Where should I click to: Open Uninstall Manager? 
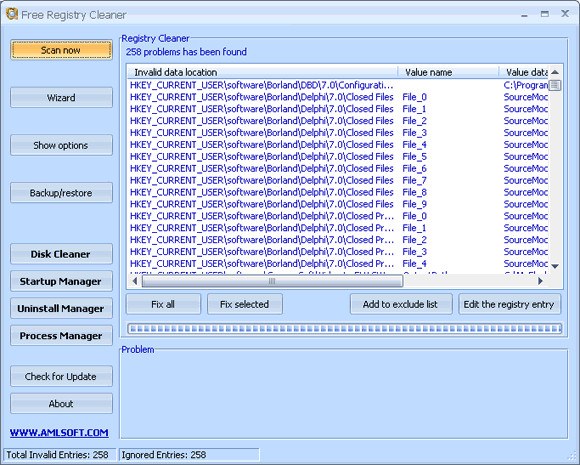click(x=61, y=309)
